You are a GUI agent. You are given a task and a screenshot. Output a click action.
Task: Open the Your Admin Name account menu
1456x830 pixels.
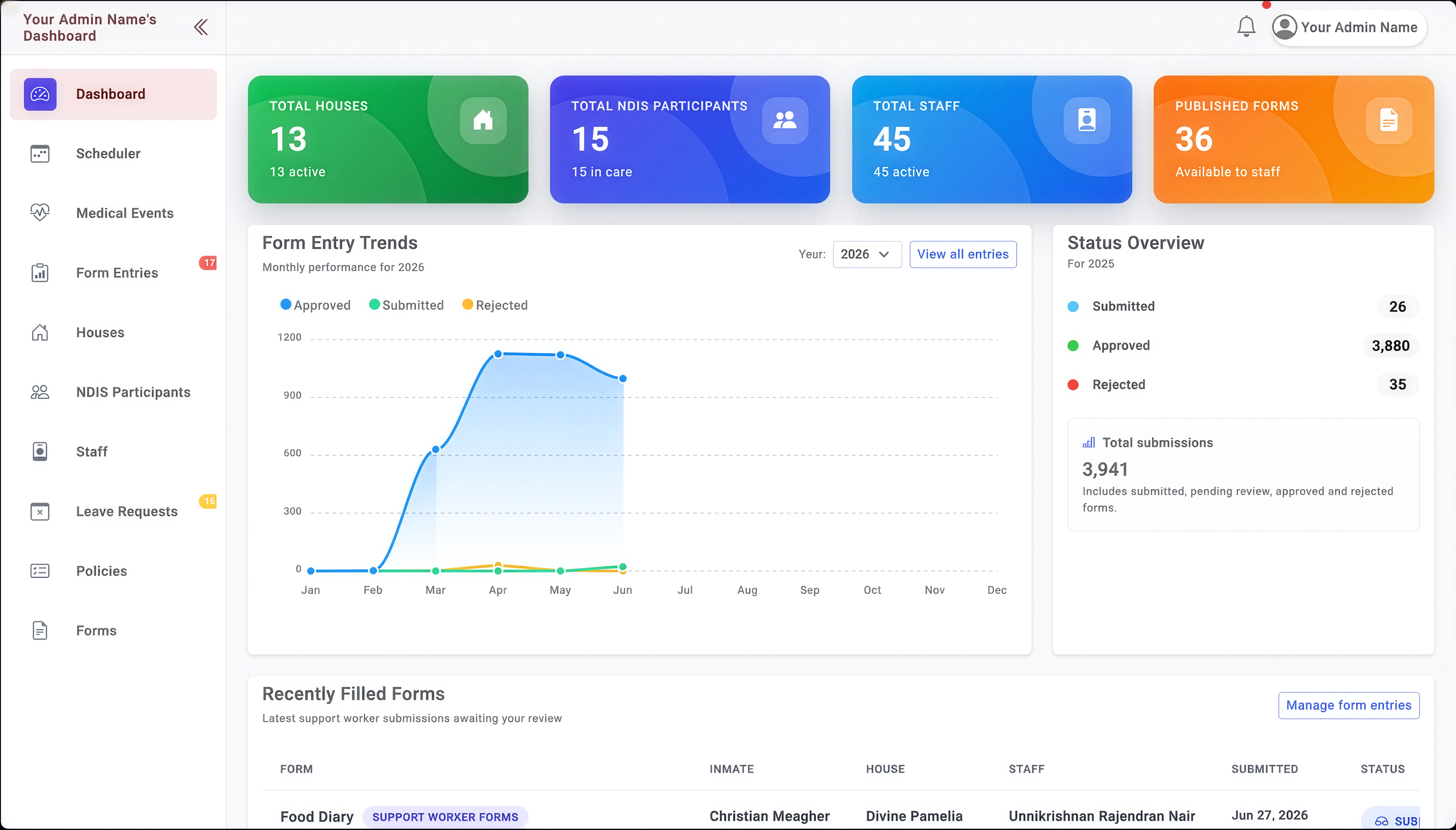point(1349,27)
